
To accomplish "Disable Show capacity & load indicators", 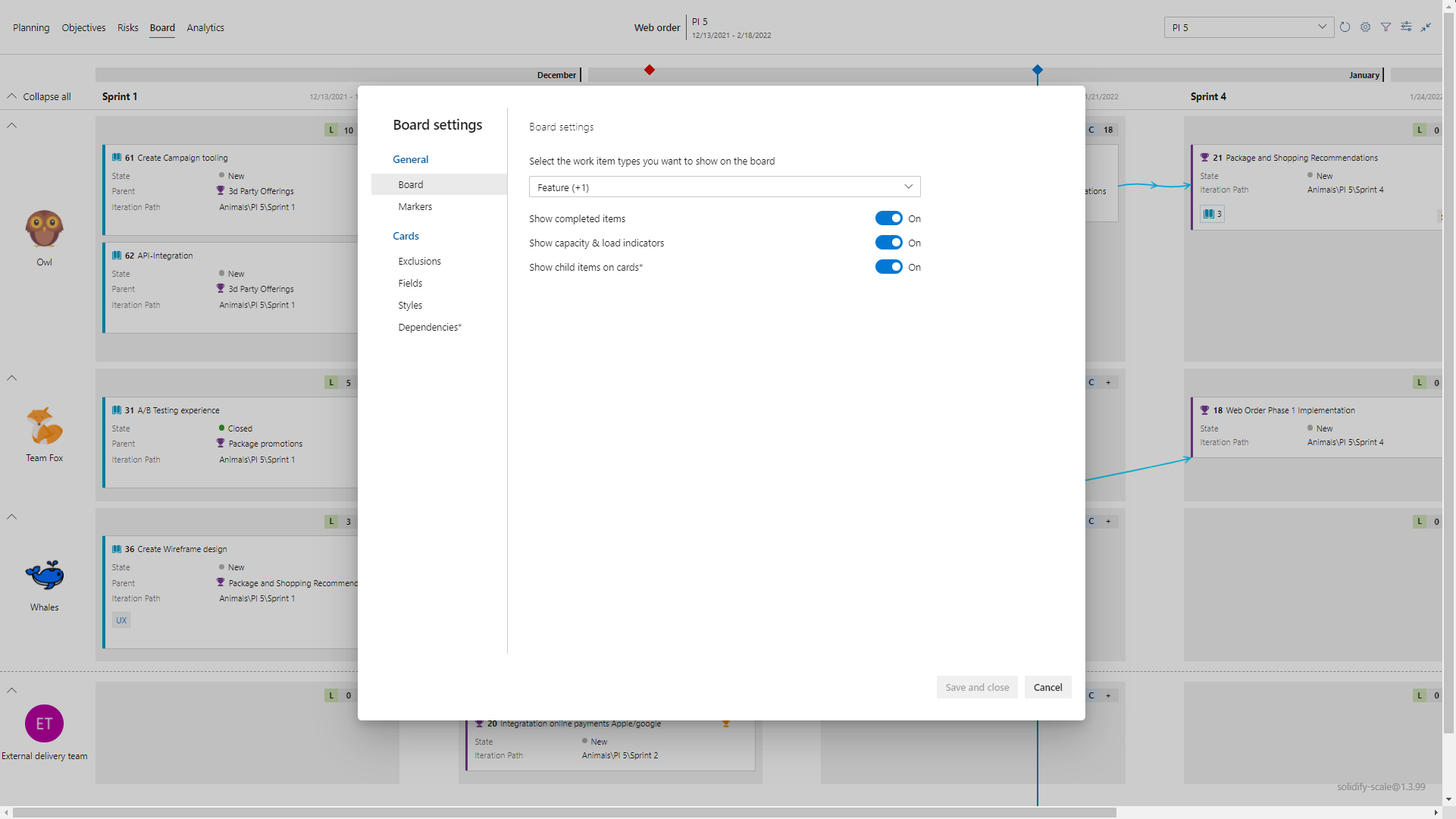I will coord(888,243).
